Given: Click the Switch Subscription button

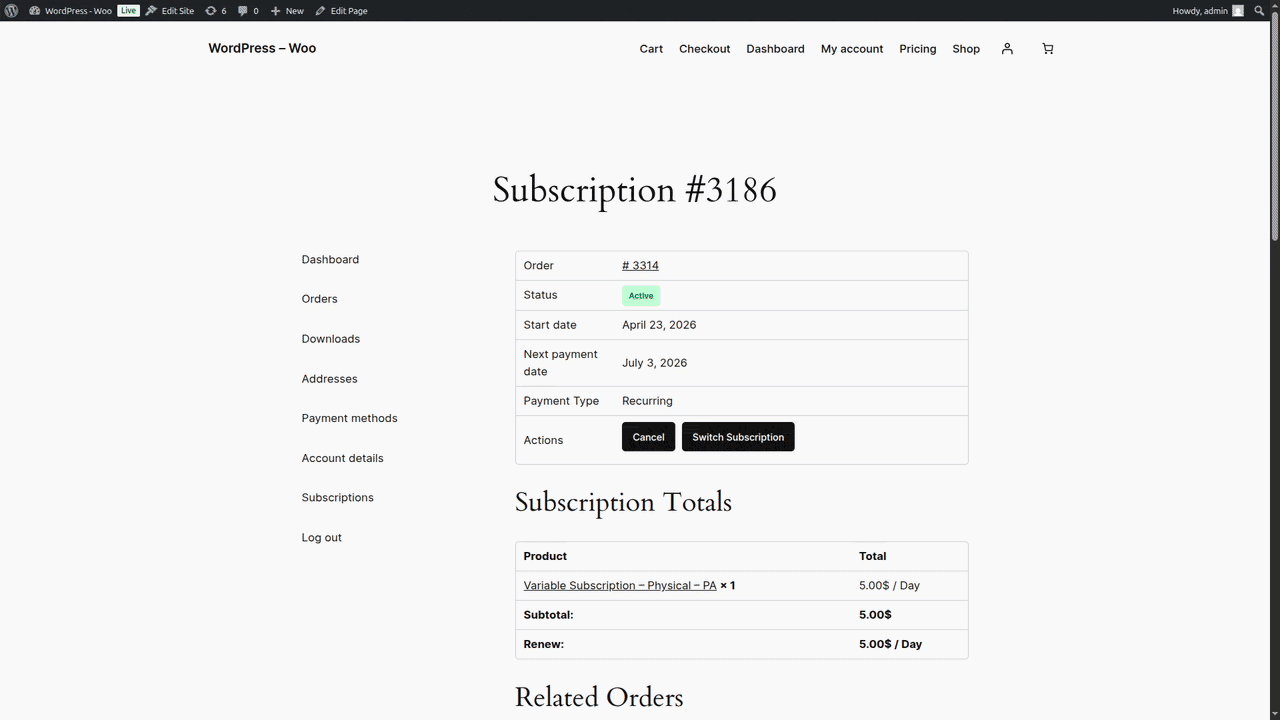Looking at the screenshot, I should coord(738,437).
